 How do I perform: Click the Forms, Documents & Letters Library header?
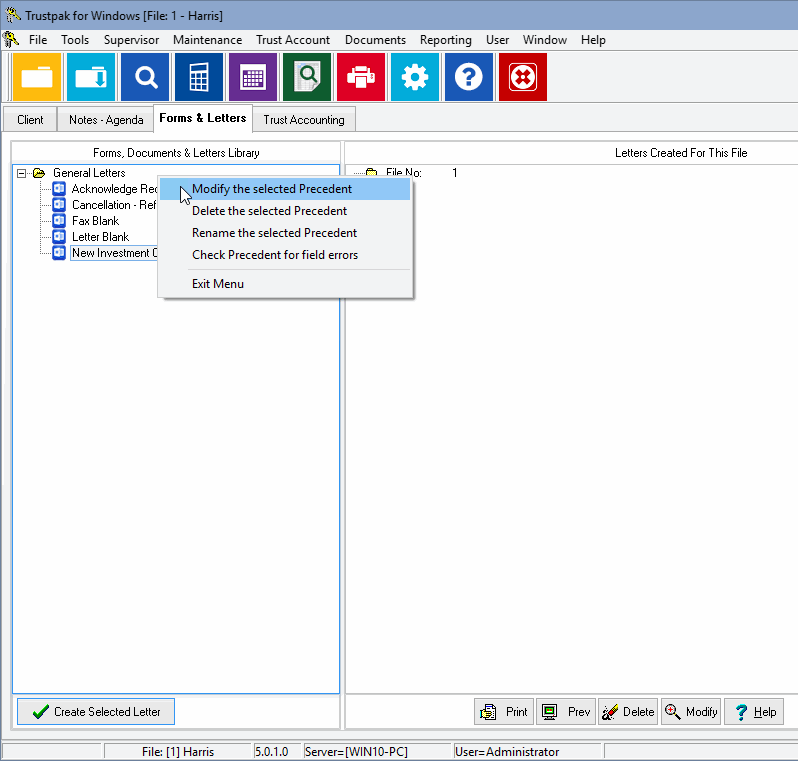tap(176, 153)
